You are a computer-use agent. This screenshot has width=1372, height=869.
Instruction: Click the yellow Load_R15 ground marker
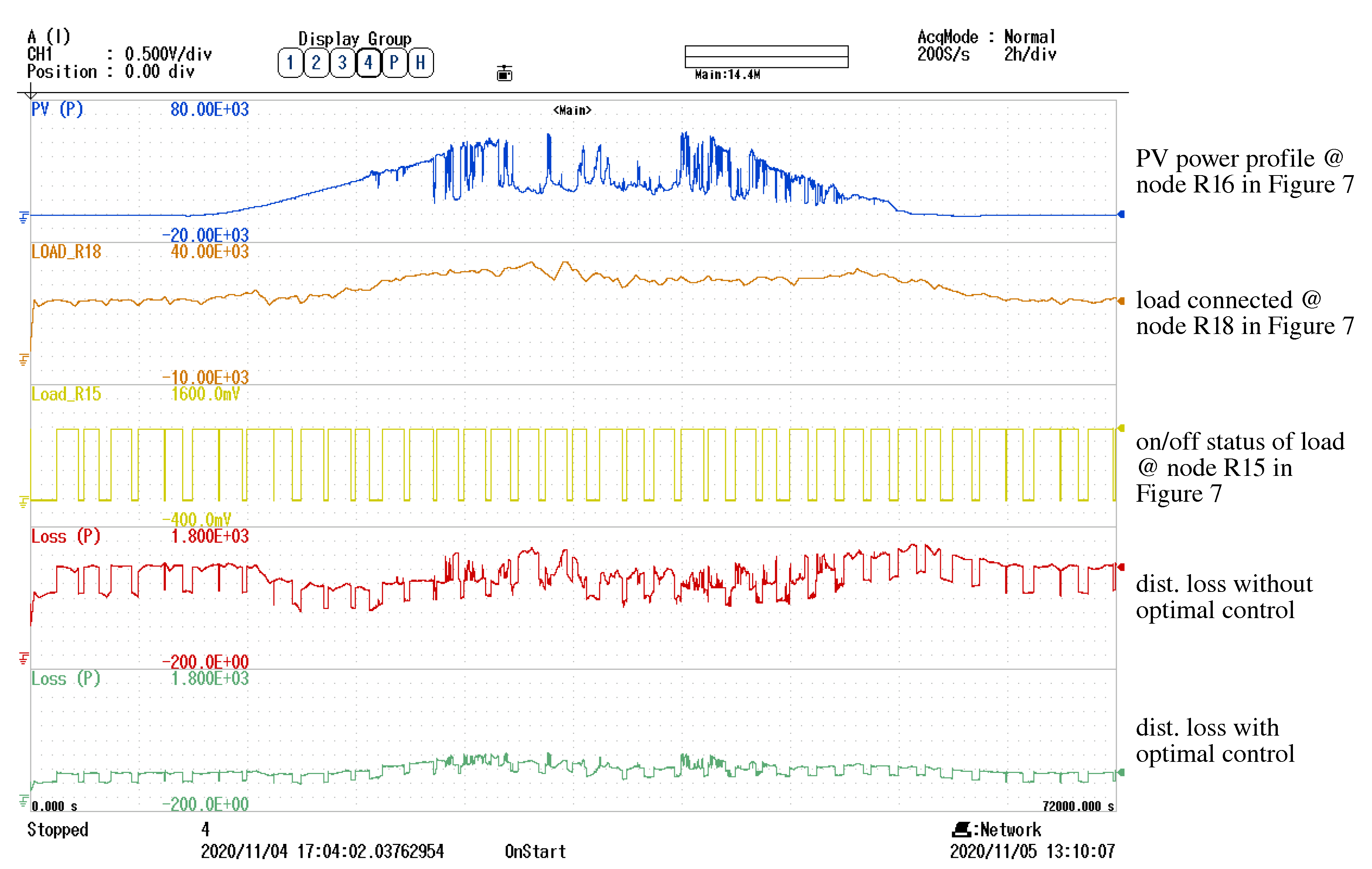23,502
